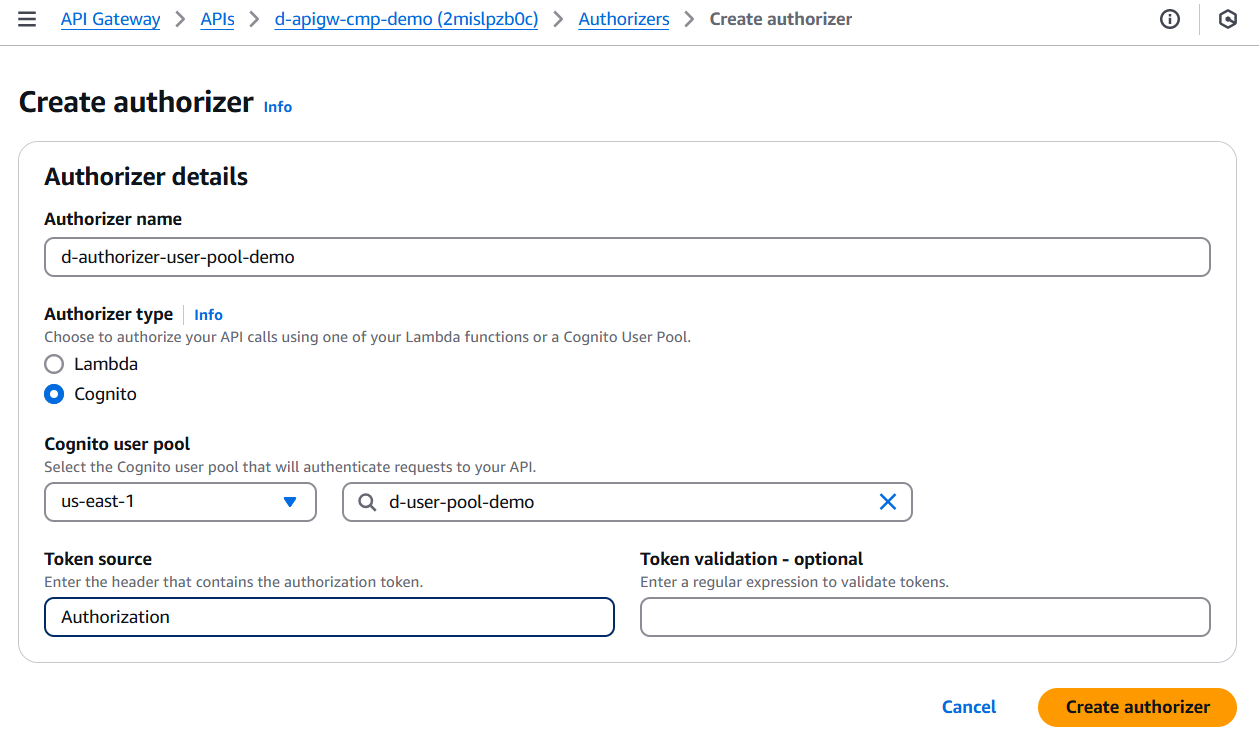Open d-apigw-cmp-demo breadcrumb link
The width and height of the screenshot is (1259, 741).
(406, 19)
